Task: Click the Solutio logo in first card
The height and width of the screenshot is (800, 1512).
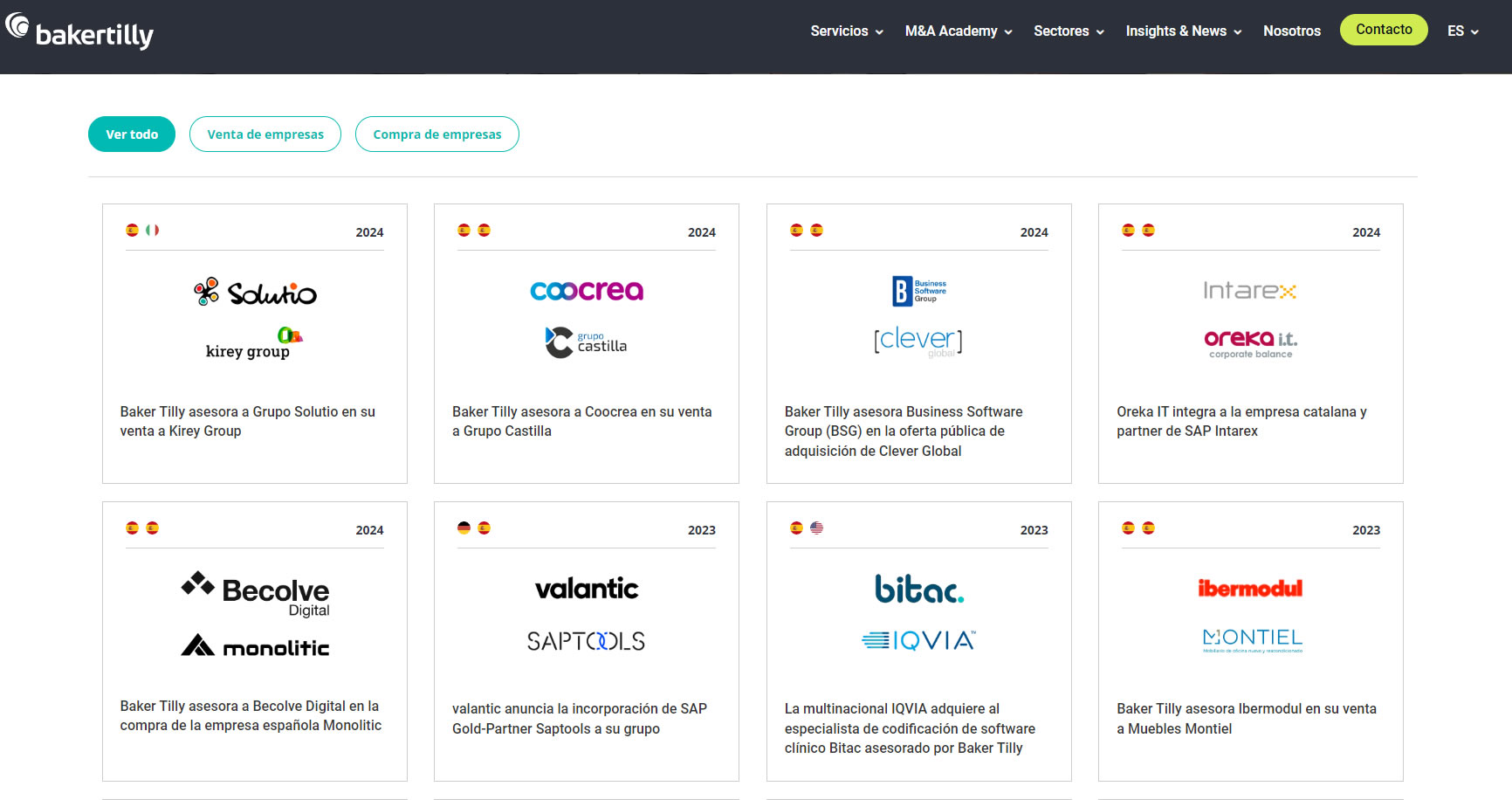Action: point(255,293)
